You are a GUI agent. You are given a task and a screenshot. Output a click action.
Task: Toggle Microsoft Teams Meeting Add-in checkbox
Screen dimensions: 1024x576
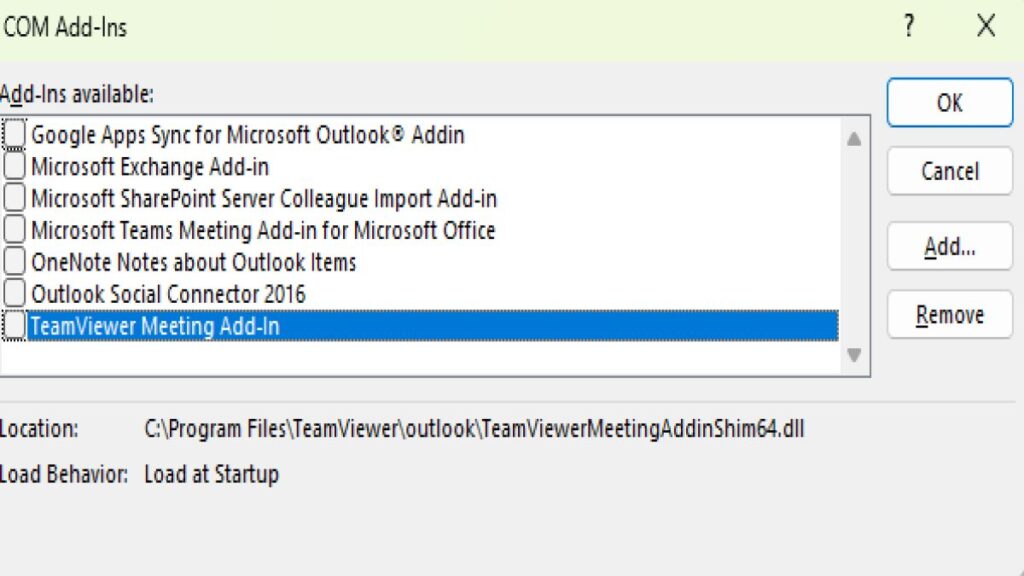click(15, 230)
